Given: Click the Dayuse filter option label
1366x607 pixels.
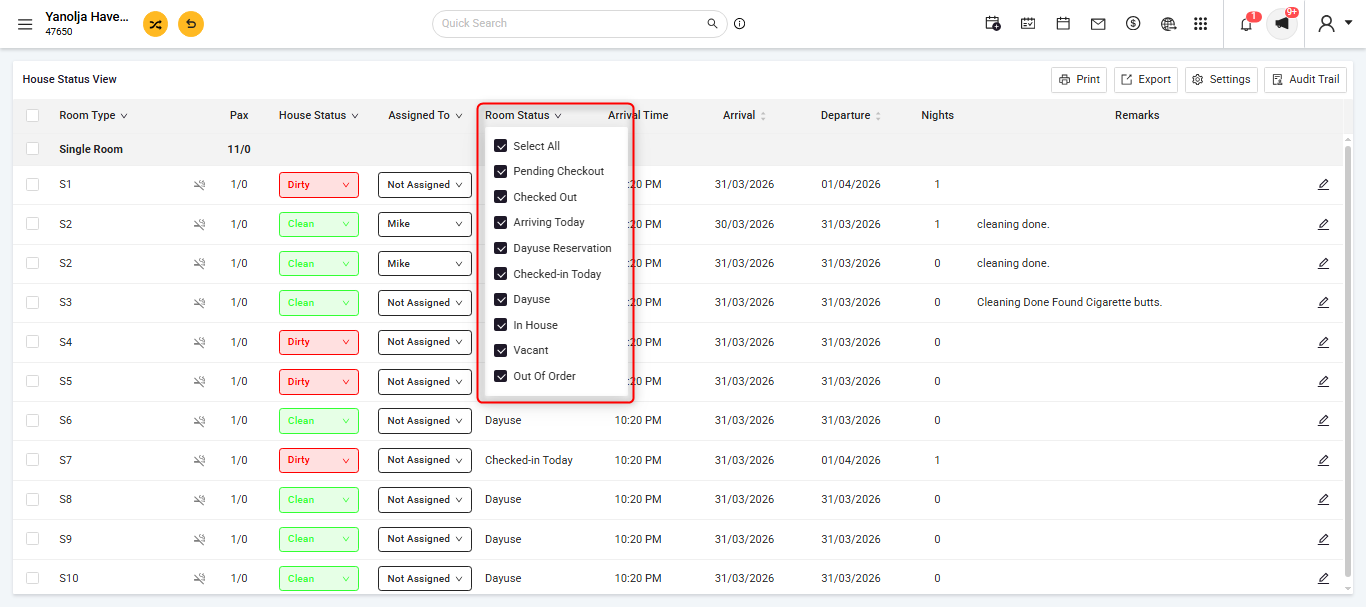Looking at the screenshot, I should coord(531,299).
